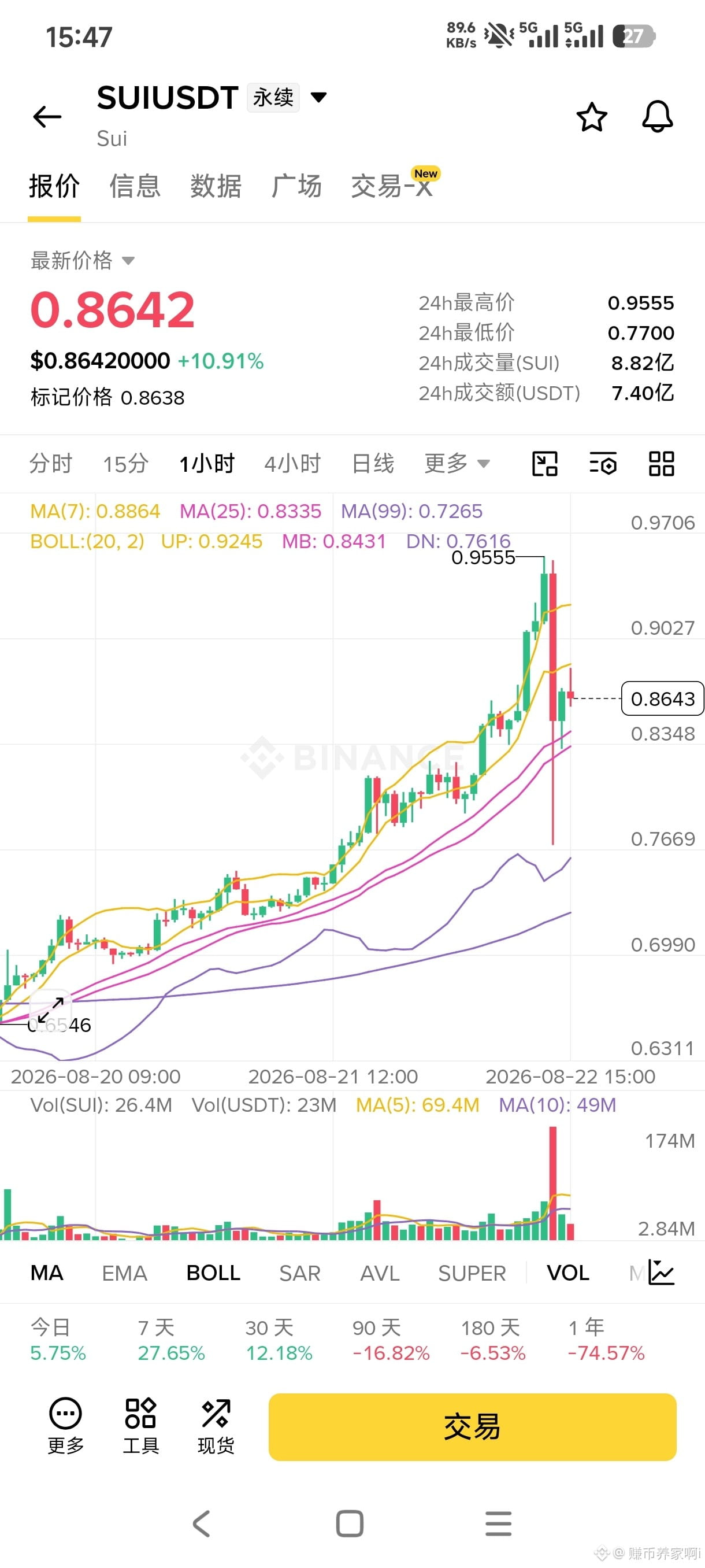Tap the MA(99): 0.7265 legend
The image size is (705, 1568).
(411, 511)
